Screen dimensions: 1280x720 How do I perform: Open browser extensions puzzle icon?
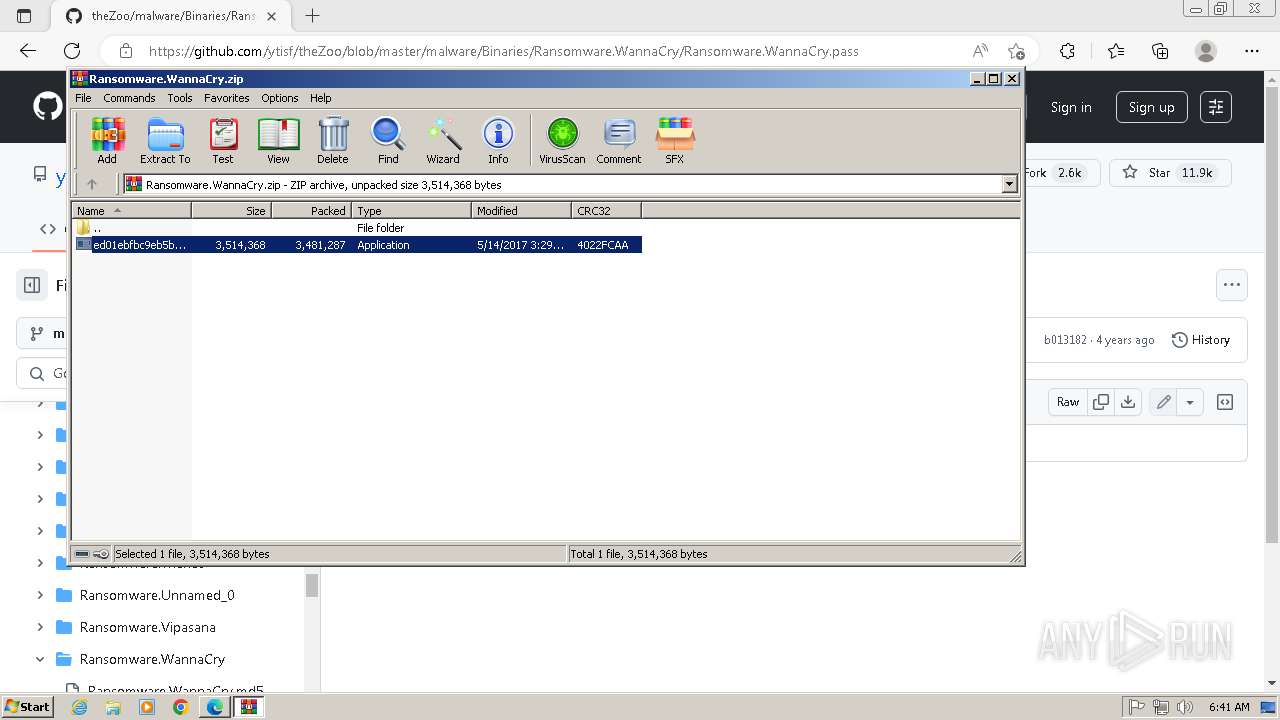(x=1067, y=51)
